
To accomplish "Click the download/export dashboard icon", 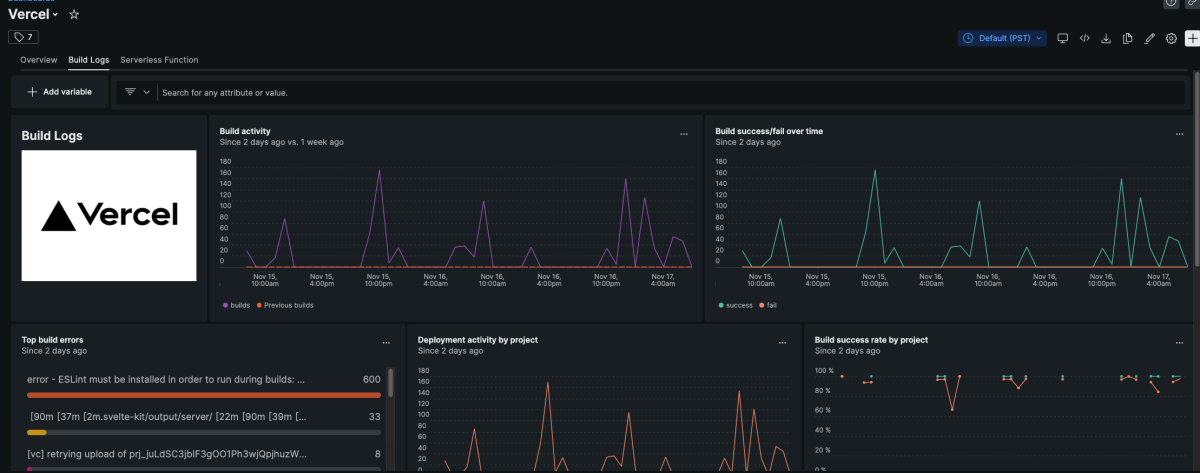I will 1106,38.
